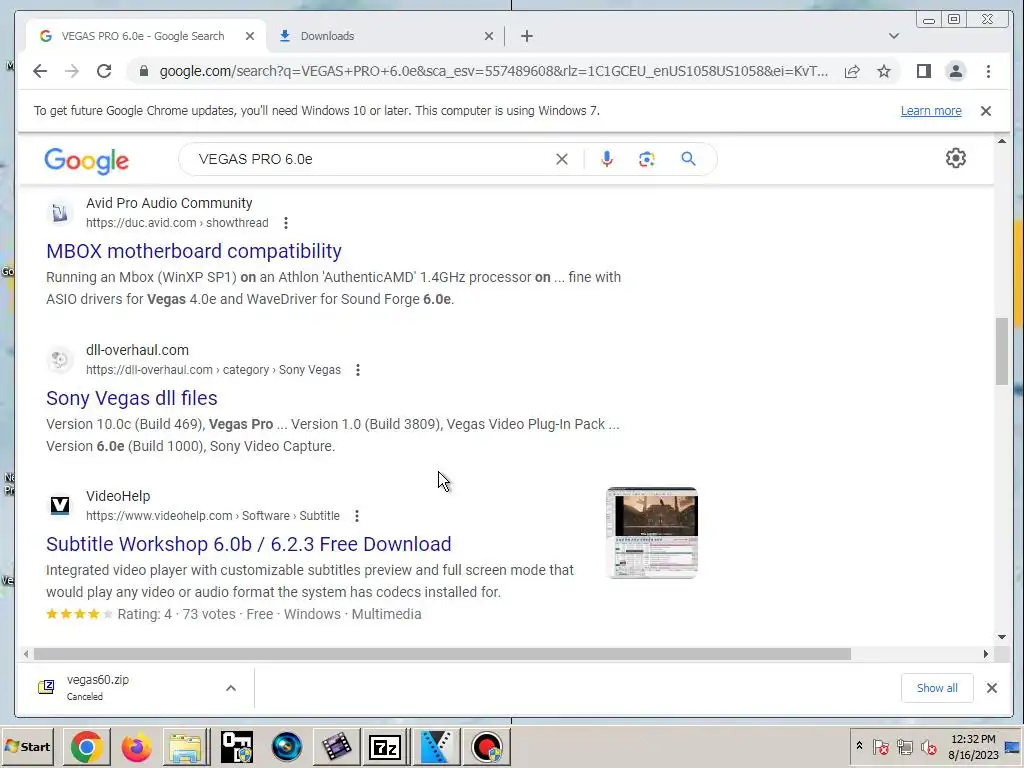Launch Firefox from the taskbar
Screen dimensions: 1024x768
click(136, 747)
